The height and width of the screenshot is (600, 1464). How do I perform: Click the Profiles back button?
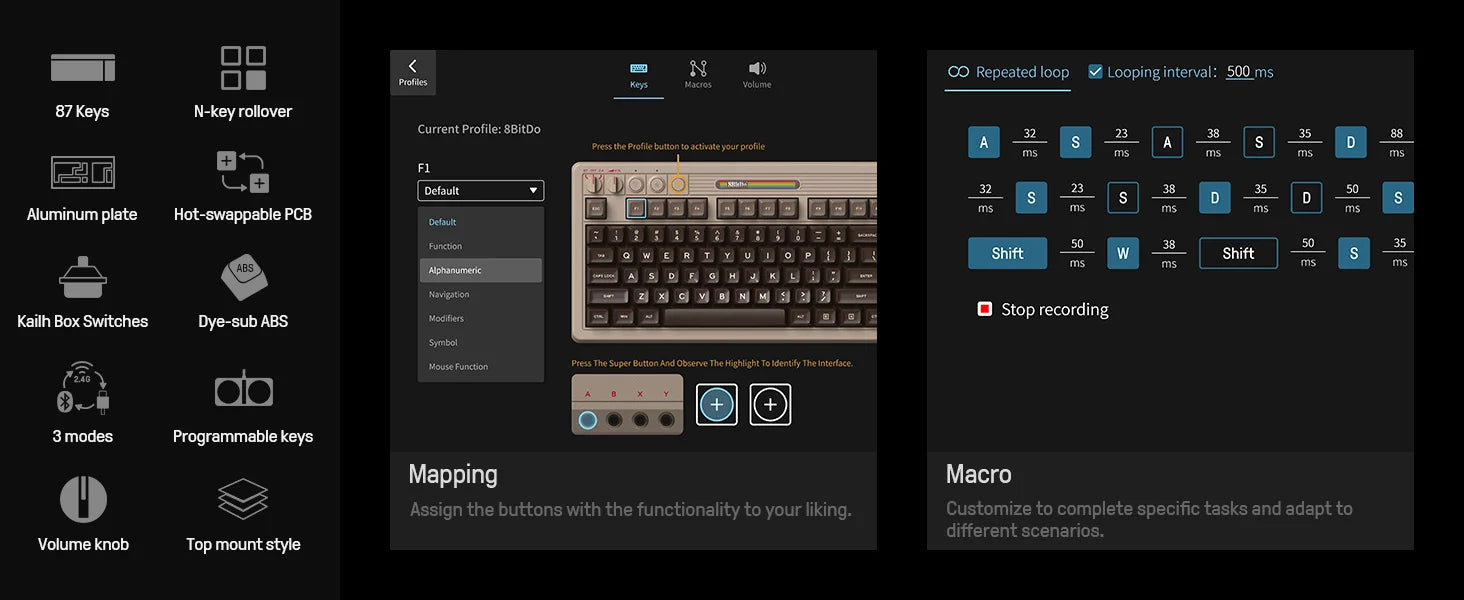[412, 71]
